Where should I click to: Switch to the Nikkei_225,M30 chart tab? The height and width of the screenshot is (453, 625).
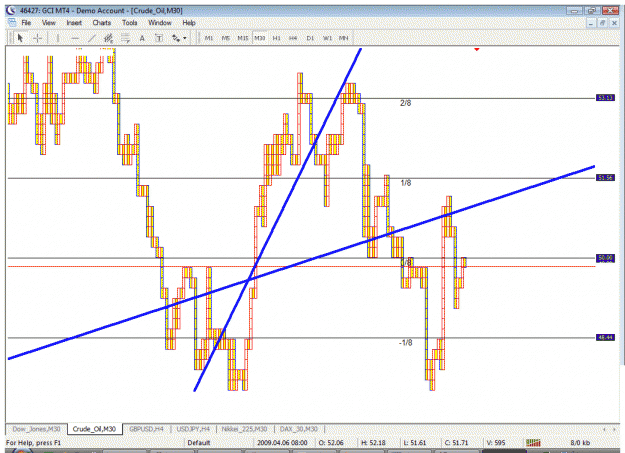pyautogui.click(x=244, y=429)
